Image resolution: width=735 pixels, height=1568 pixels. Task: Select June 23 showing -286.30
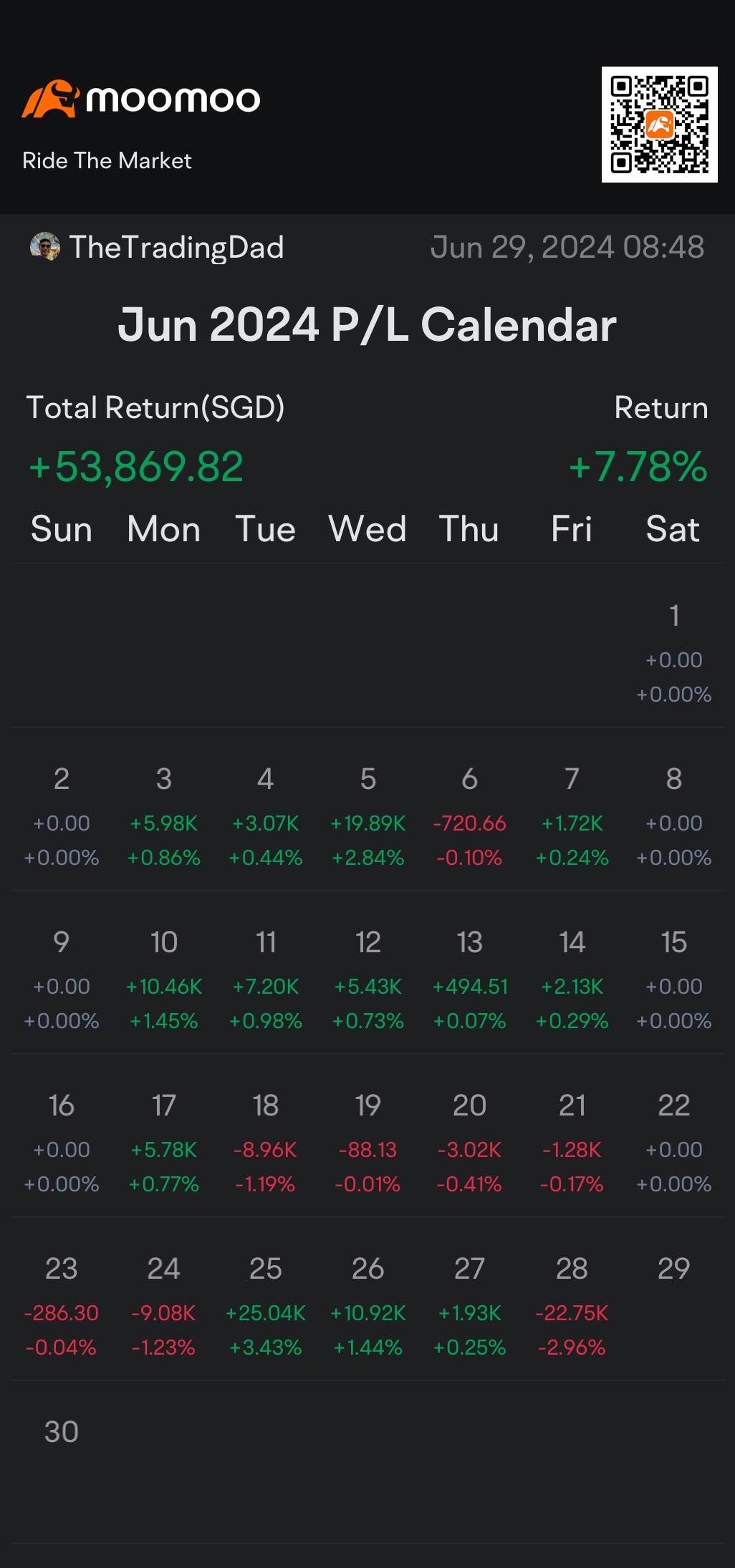62,1307
